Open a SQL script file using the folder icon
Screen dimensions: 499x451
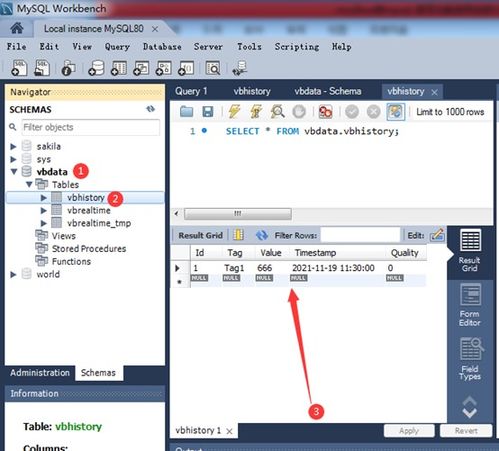(186, 112)
